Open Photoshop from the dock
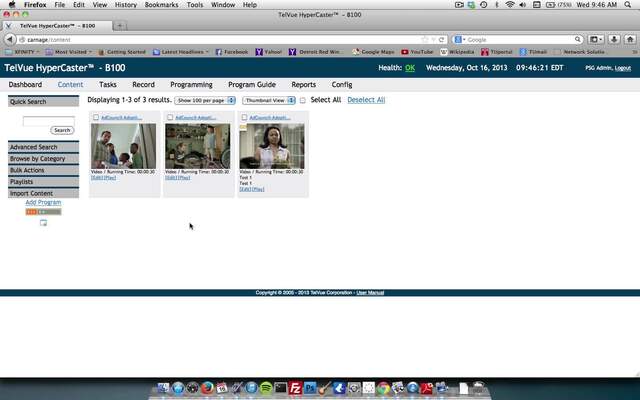The width and height of the screenshot is (640, 400). coord(310,387)
